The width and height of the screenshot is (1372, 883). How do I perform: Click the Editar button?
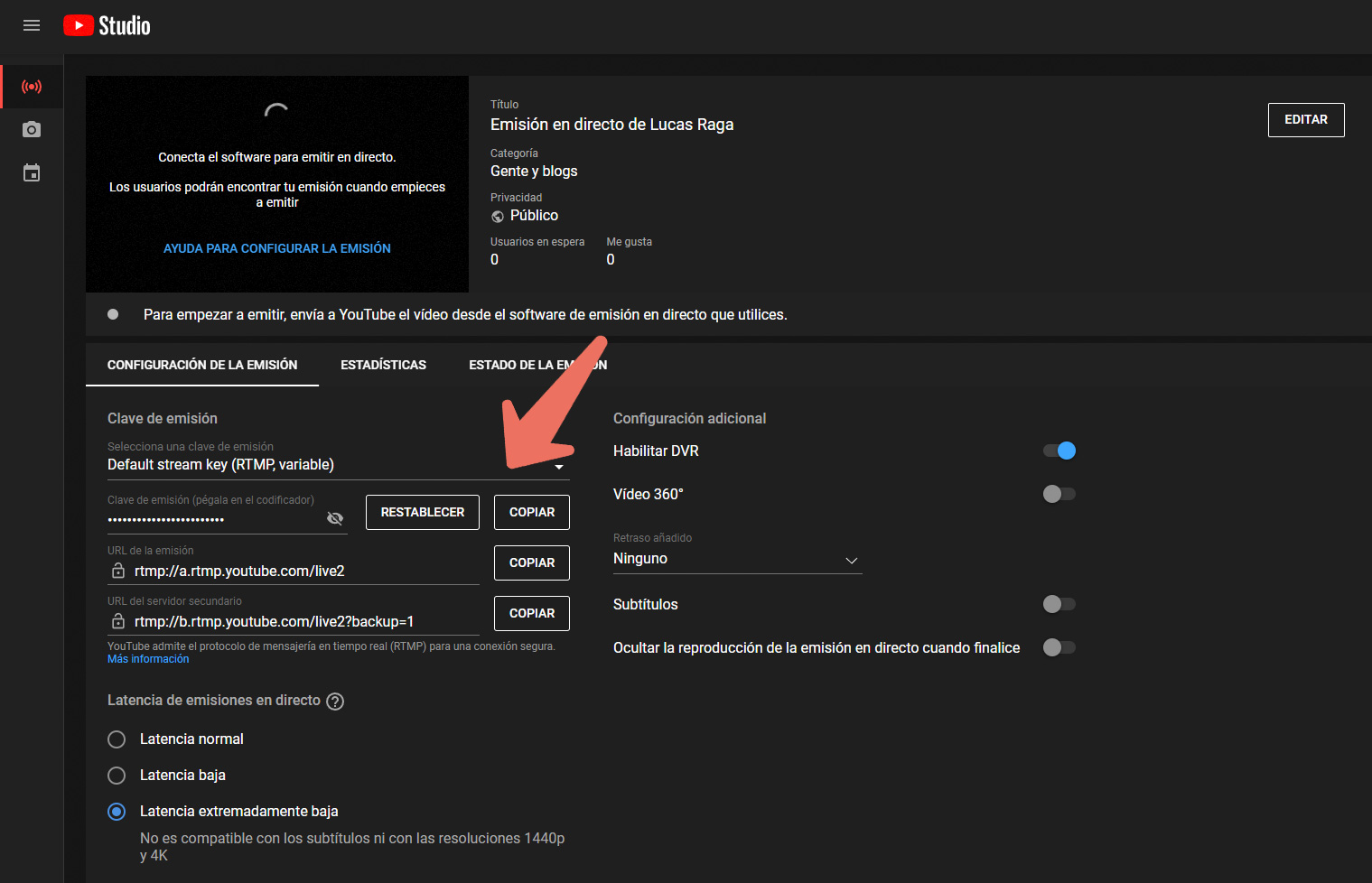point(1306,120)
